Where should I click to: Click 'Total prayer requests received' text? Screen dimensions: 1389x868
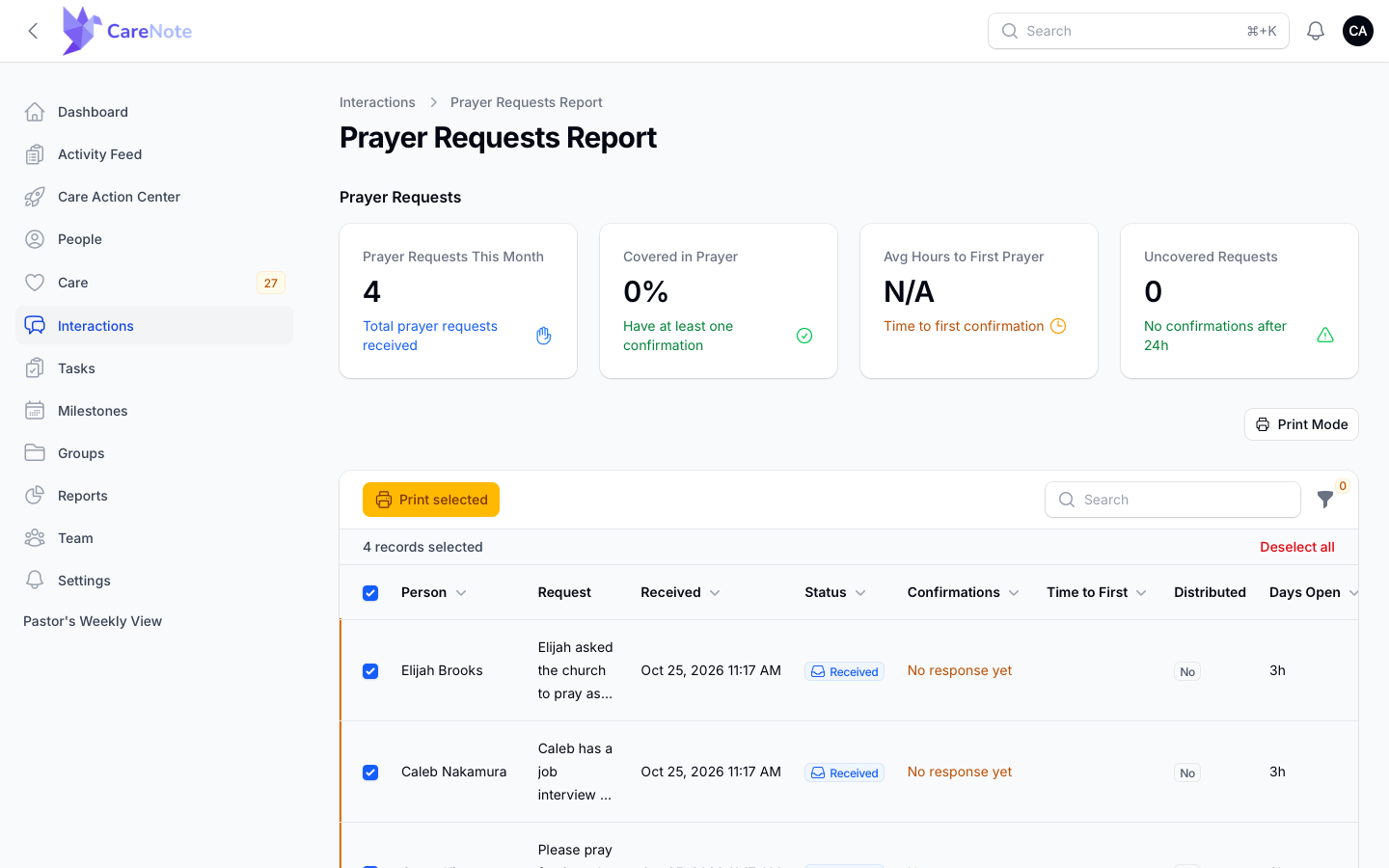coord(430,336)
